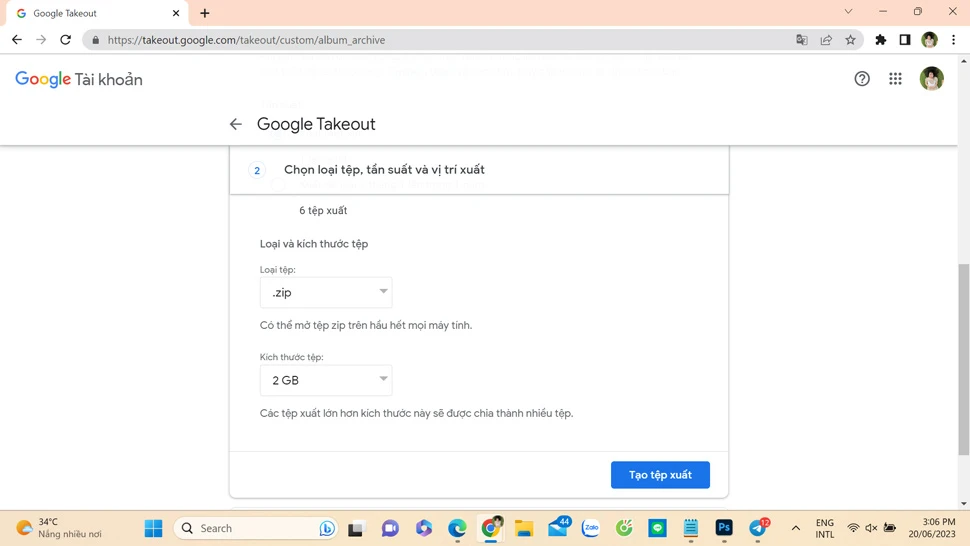Open Microsoft Edge from the taskbar

point(457,528)
